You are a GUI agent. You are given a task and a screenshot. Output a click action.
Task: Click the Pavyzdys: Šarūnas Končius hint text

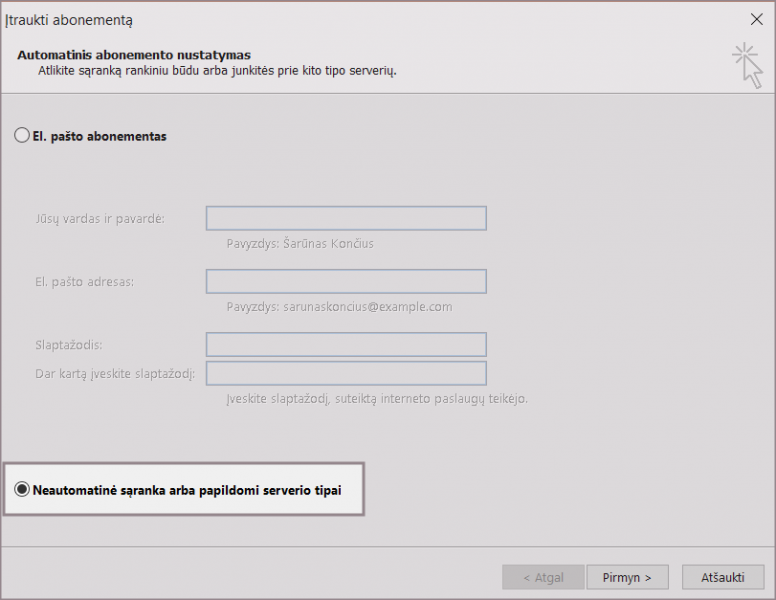[x=300, y=243]
